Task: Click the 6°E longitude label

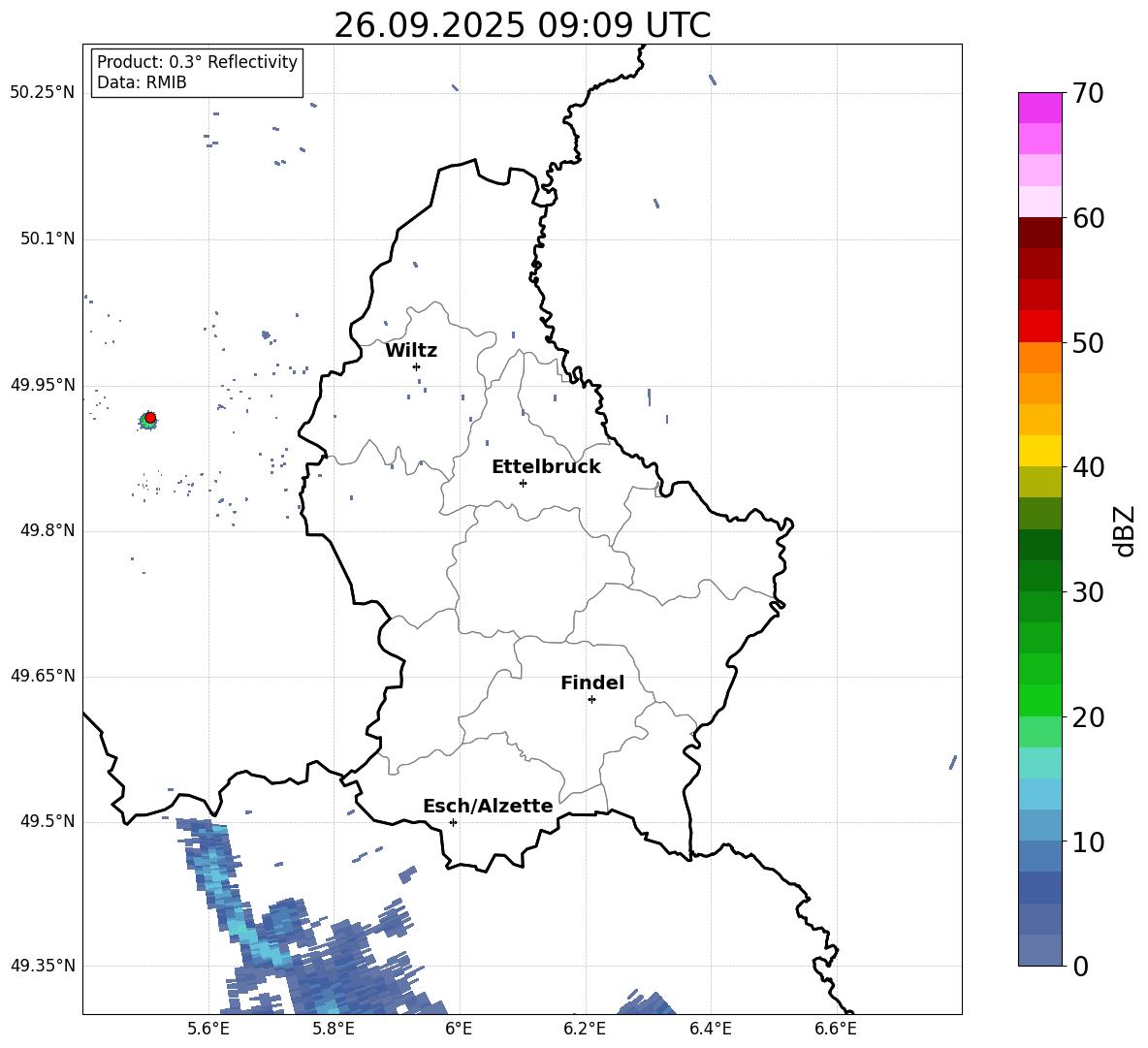Action: click(459, 1029)
